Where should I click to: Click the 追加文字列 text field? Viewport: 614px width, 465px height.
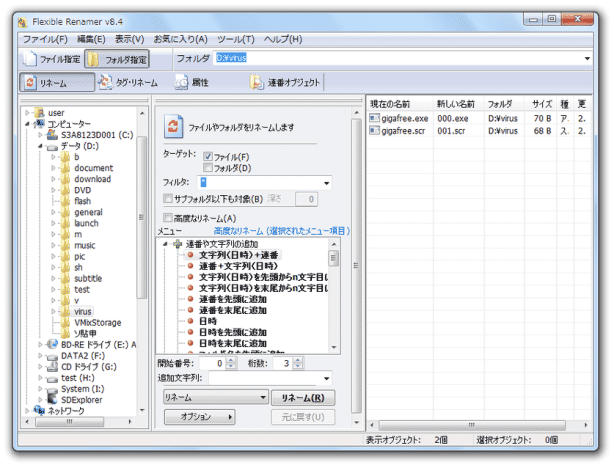tap(265, 378)
